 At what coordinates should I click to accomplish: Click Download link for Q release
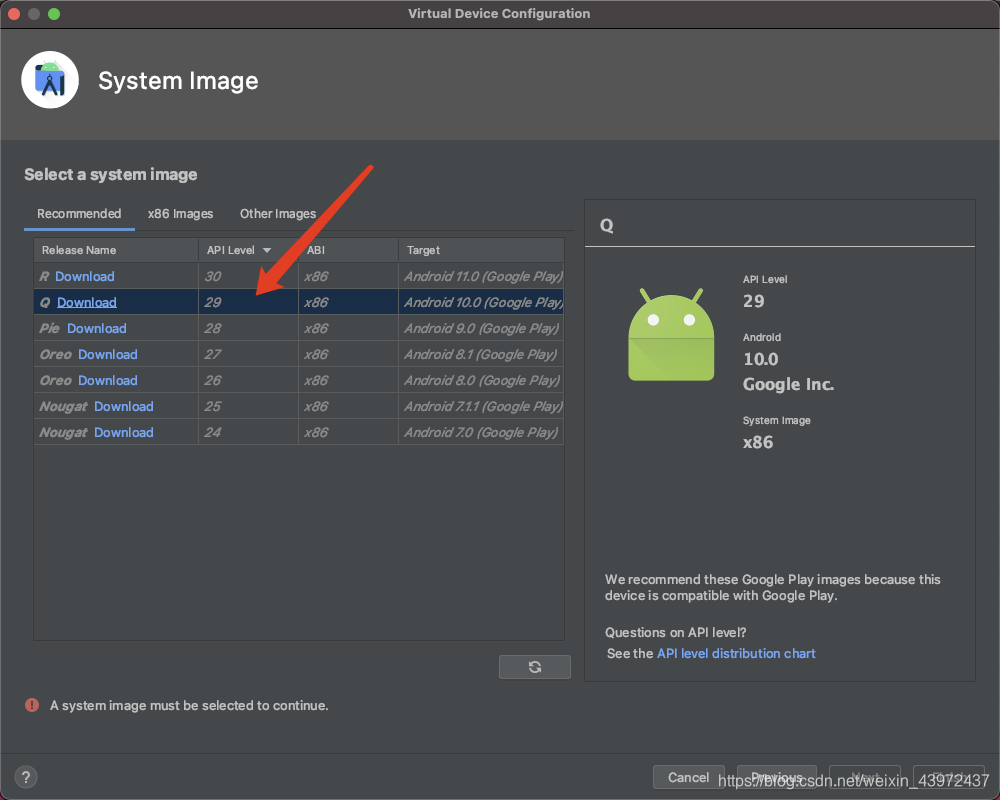(87, 302)
